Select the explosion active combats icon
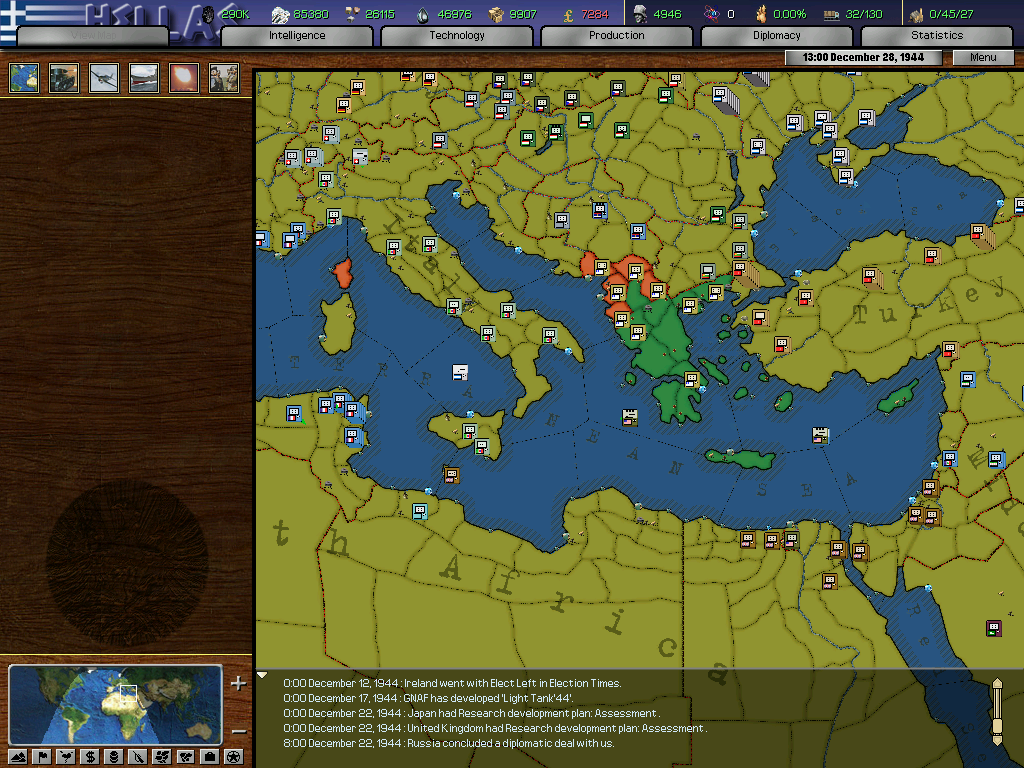Viewport: 1024px width, 768px height. (184, 78)
